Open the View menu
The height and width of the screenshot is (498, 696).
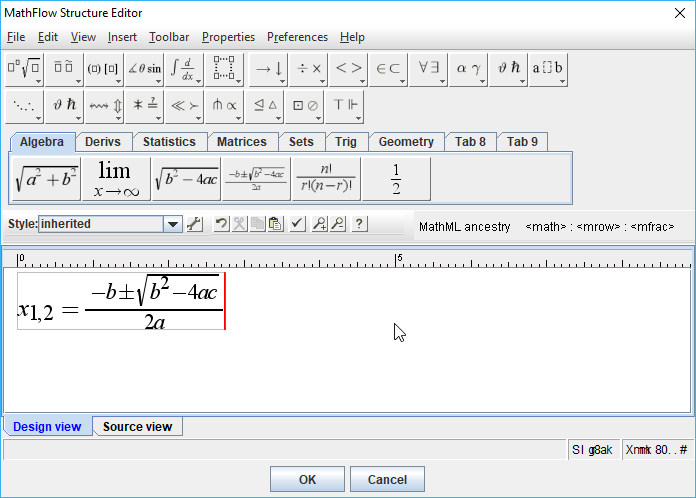(83, 37)
